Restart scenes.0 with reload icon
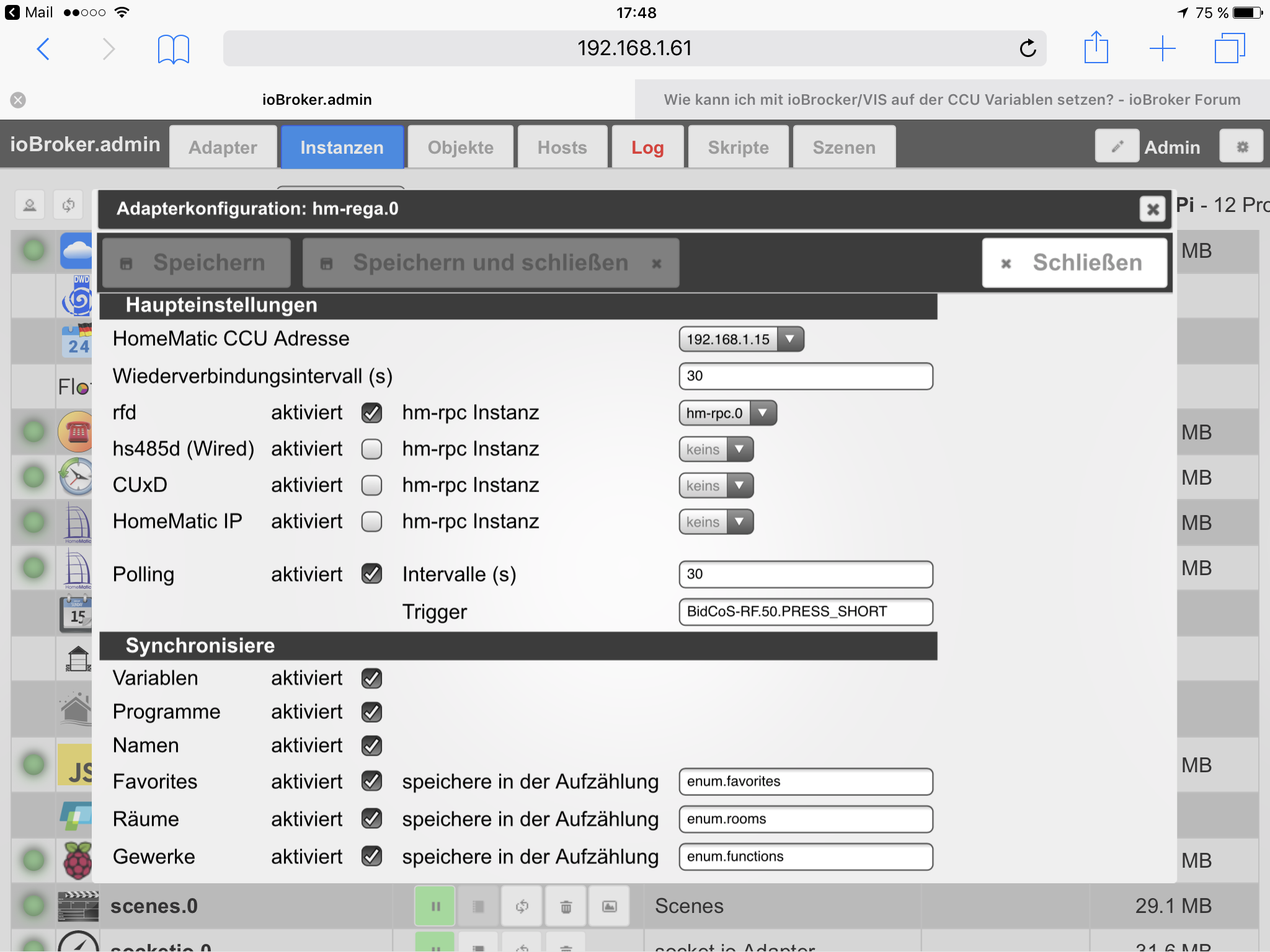The height and width of the screenshot is (952, 1270). click(522, 907)
